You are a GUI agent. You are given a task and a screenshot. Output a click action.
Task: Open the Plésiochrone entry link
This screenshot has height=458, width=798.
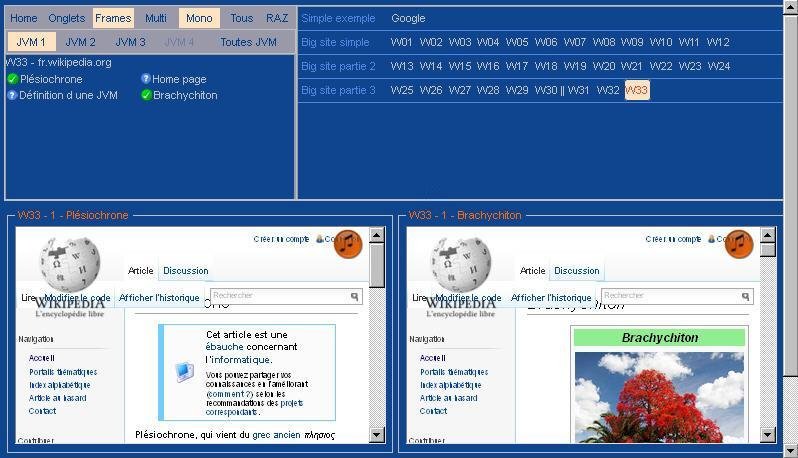tap(51, 79)
